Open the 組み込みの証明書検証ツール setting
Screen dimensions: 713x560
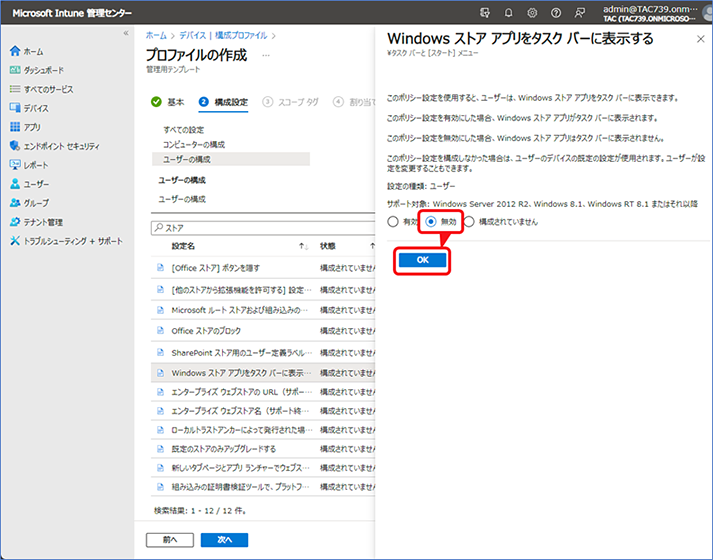(x=240, y=487)
